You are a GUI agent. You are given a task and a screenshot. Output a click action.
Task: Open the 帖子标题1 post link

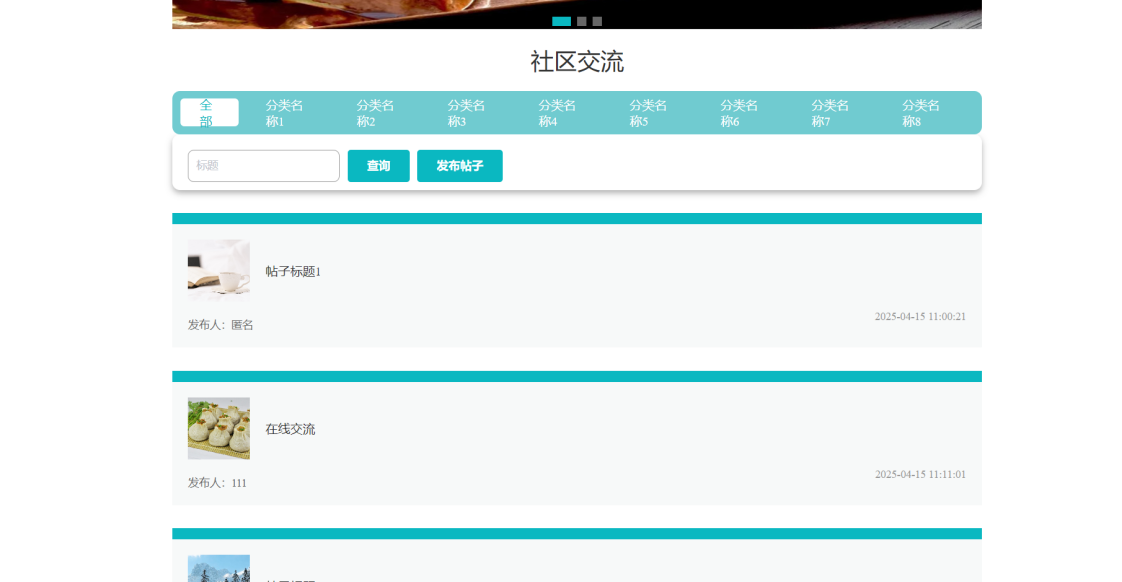[x=293, y=272]
